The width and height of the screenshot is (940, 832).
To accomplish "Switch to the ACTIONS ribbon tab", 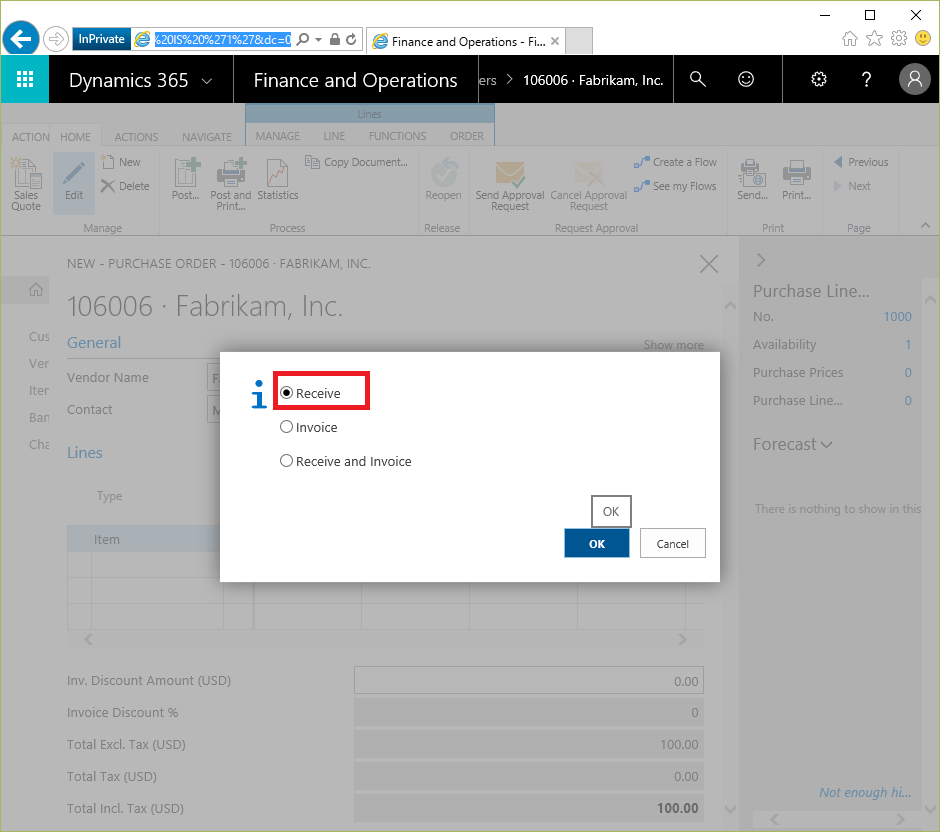I will (x=137, y=137).
